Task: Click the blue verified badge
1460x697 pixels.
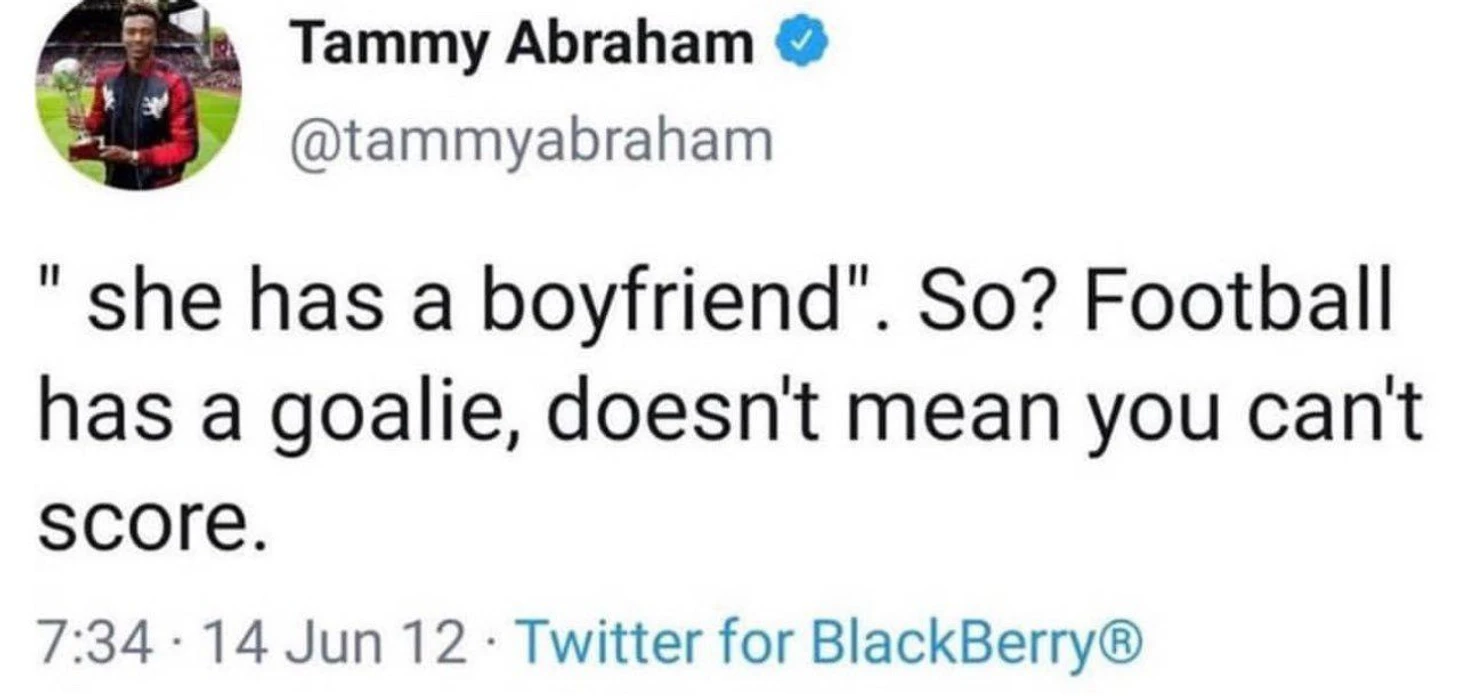Action: (x=805, y=44)
